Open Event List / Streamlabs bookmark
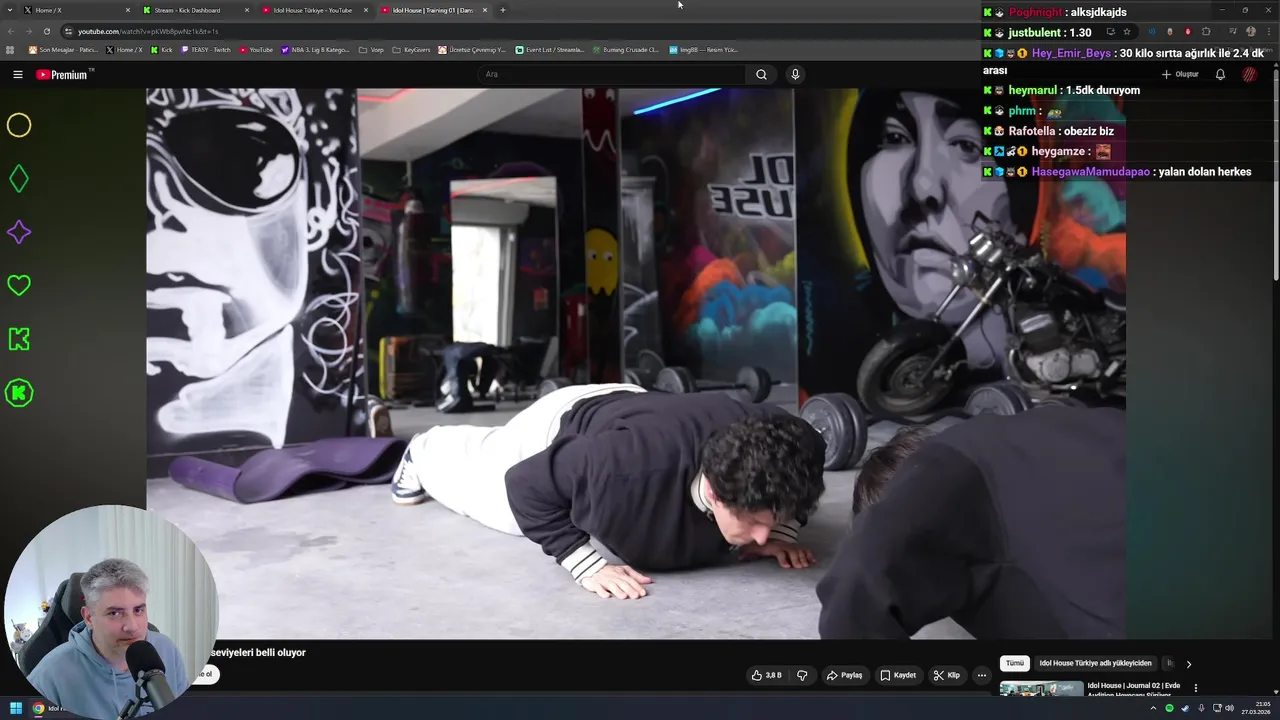This screenshot has height=720, width=1280. click(x=550, y=49)
